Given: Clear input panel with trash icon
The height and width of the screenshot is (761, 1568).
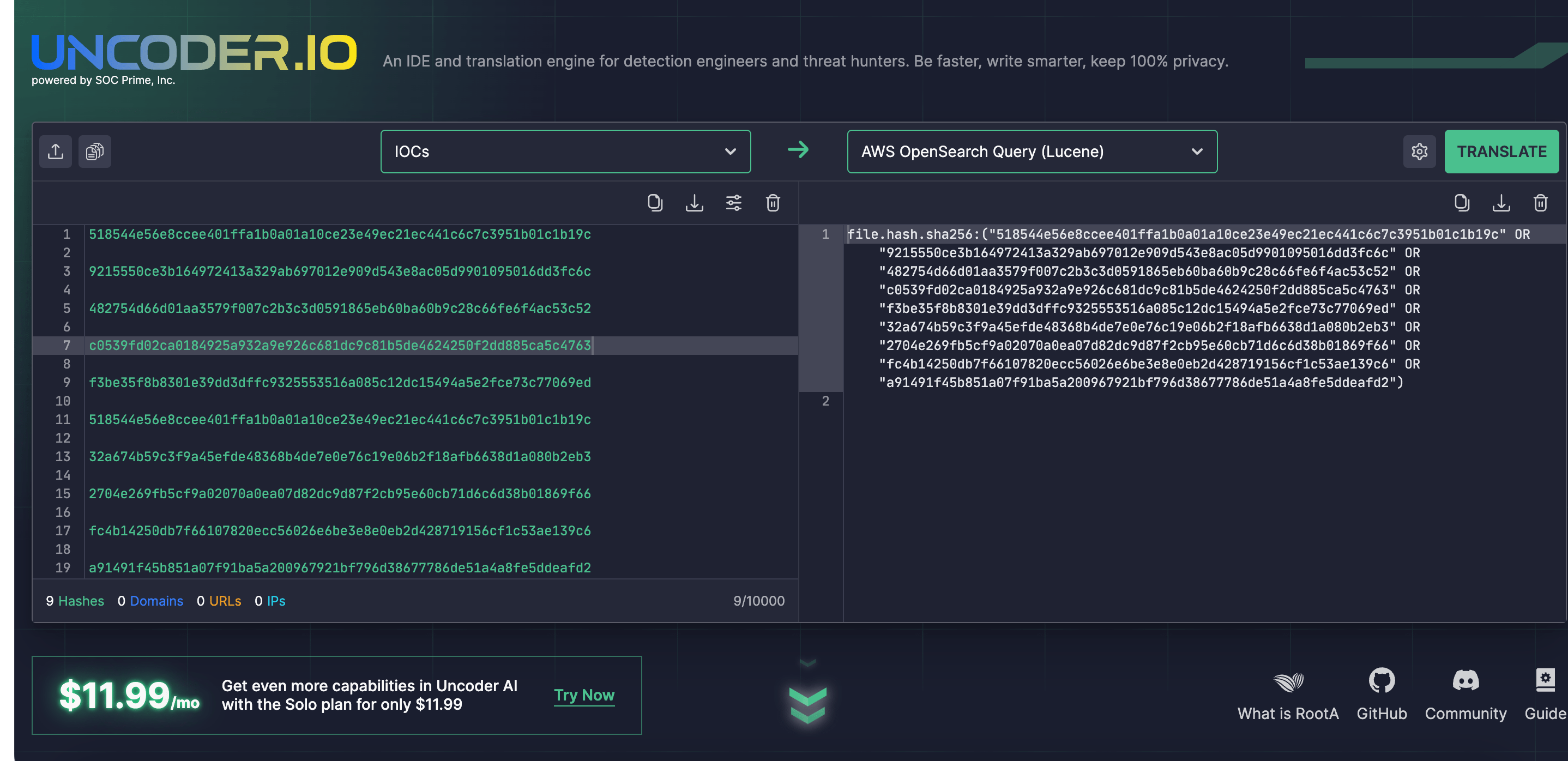Looking at the screenshot, I should (x=773, y=203).
